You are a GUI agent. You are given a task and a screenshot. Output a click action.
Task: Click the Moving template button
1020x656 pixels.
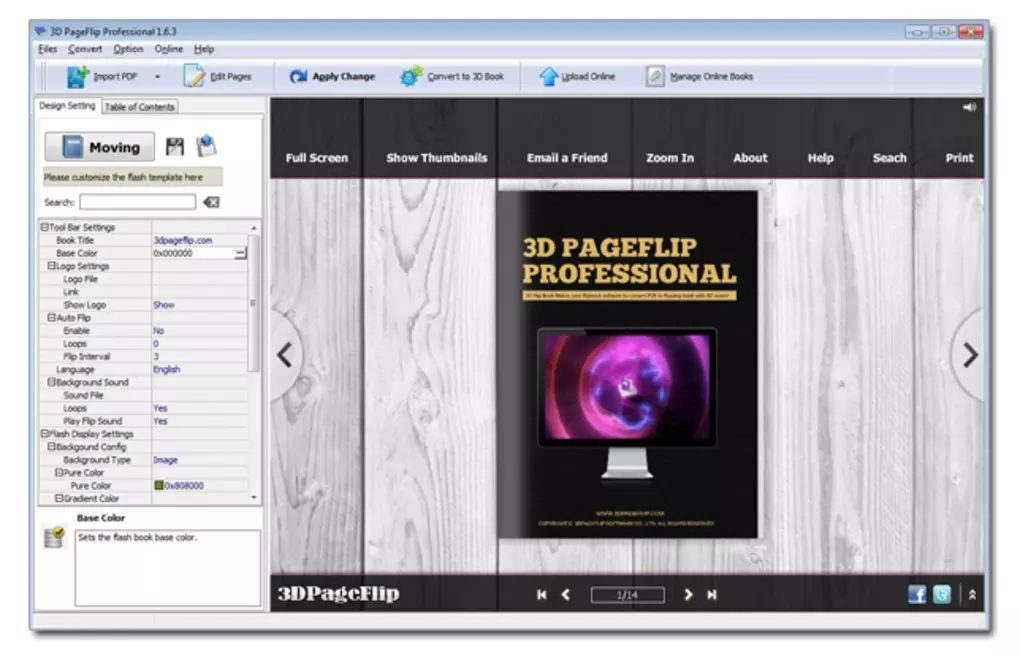pyautogui.click(x=98, y=146)
